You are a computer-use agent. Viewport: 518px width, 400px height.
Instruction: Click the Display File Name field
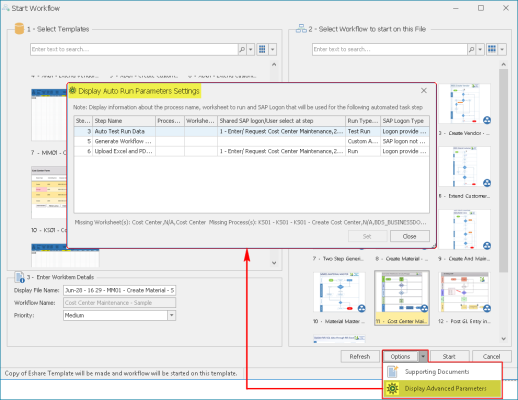click(x=119, y=290)
